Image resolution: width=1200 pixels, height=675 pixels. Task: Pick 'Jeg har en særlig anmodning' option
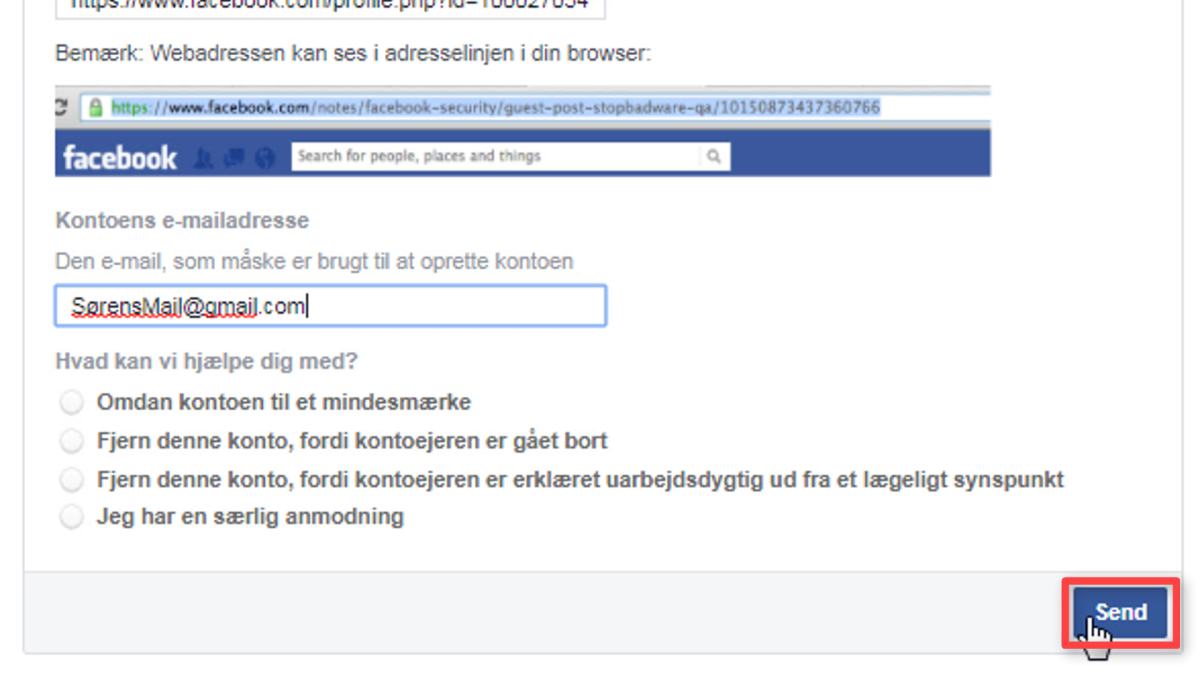[71, 517]
